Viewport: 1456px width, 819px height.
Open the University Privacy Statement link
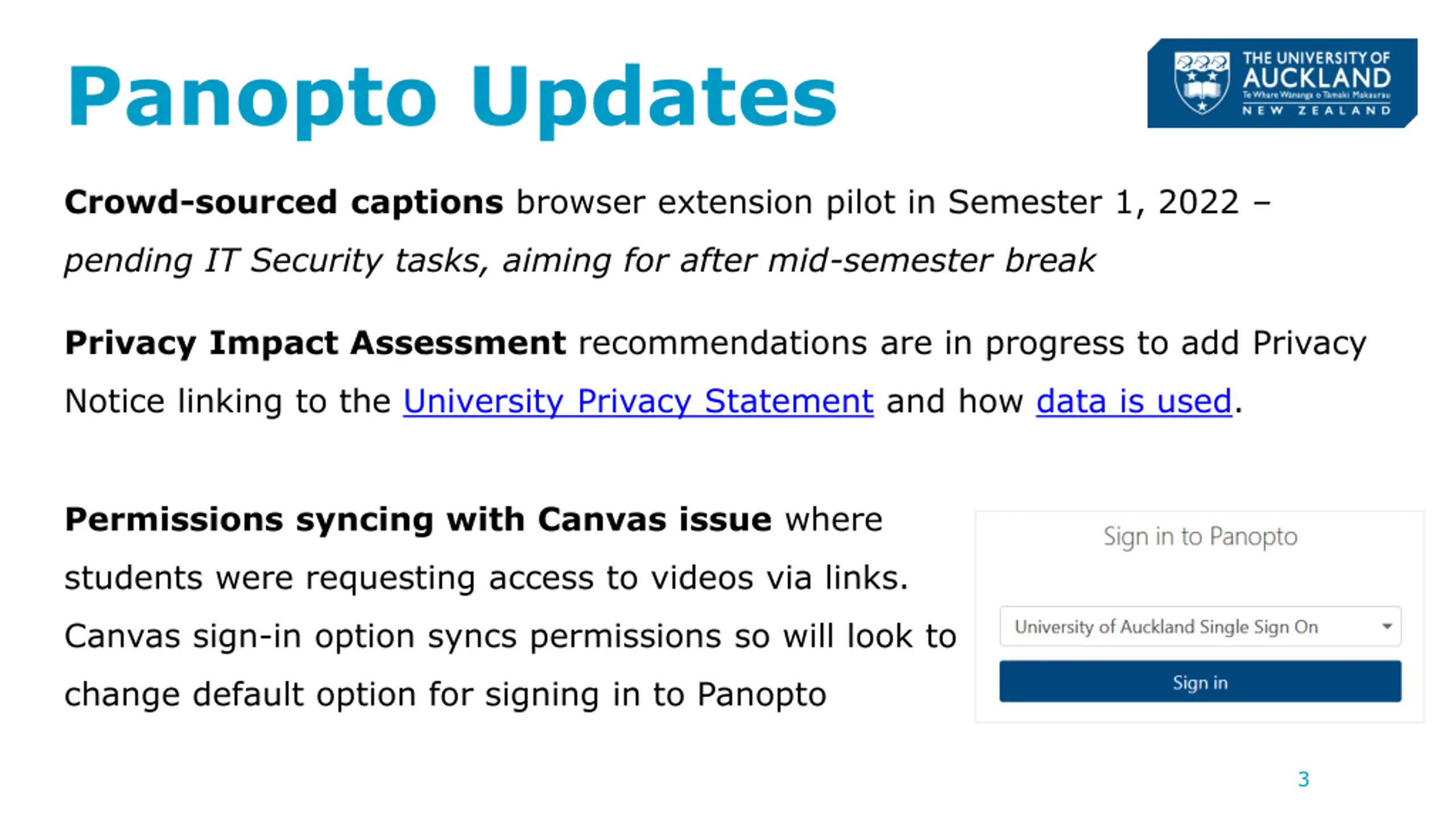638,401
